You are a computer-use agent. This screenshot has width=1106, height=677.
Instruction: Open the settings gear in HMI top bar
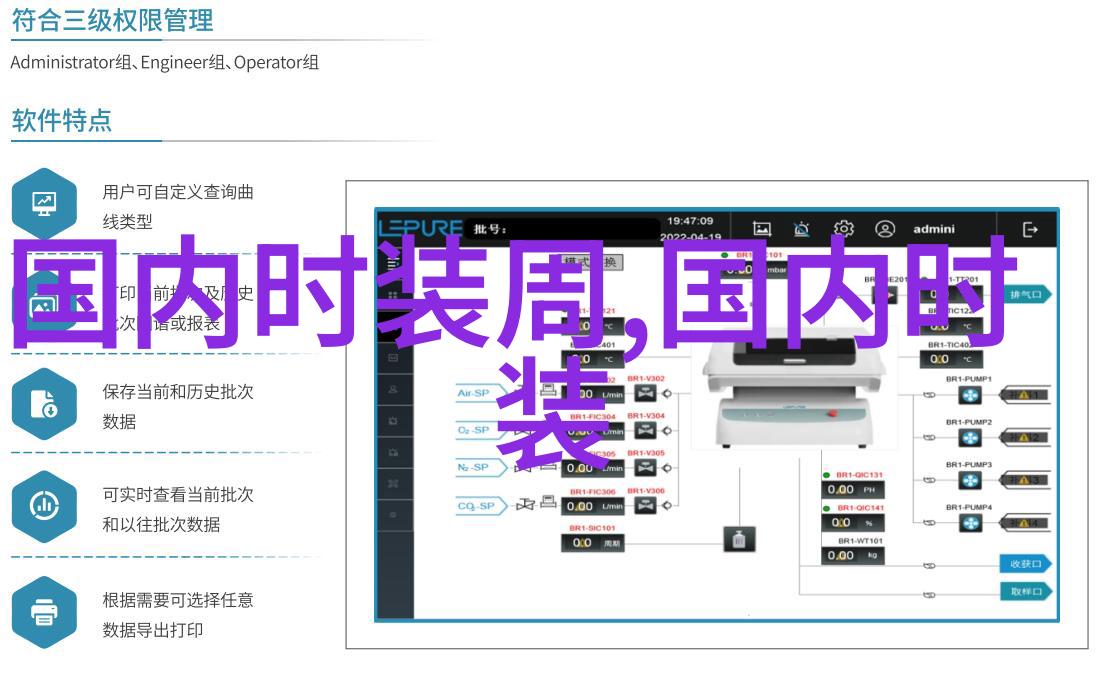pyautogui.click(x=843, y=228)
